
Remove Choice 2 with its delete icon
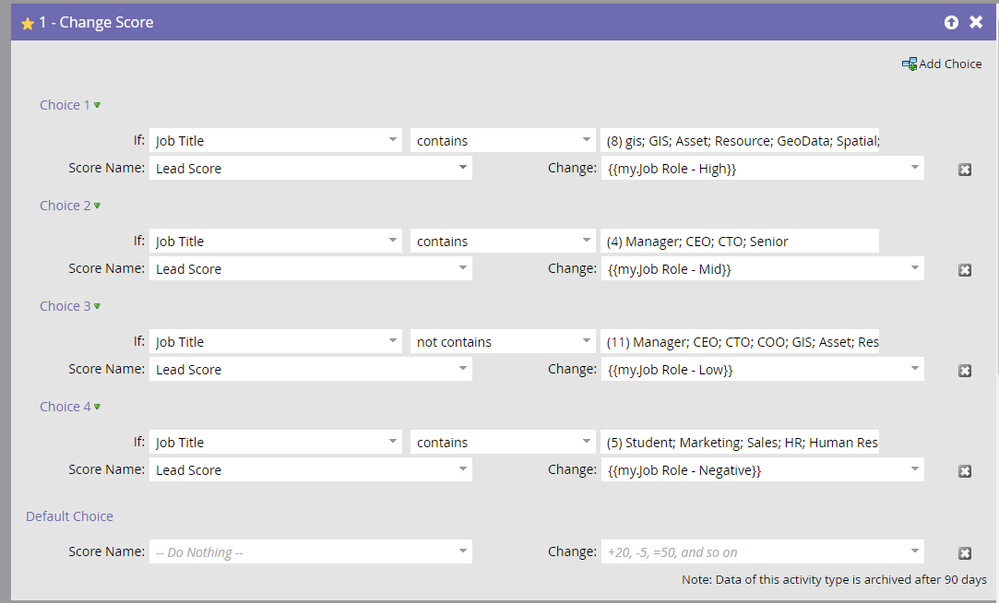point(965,270)
